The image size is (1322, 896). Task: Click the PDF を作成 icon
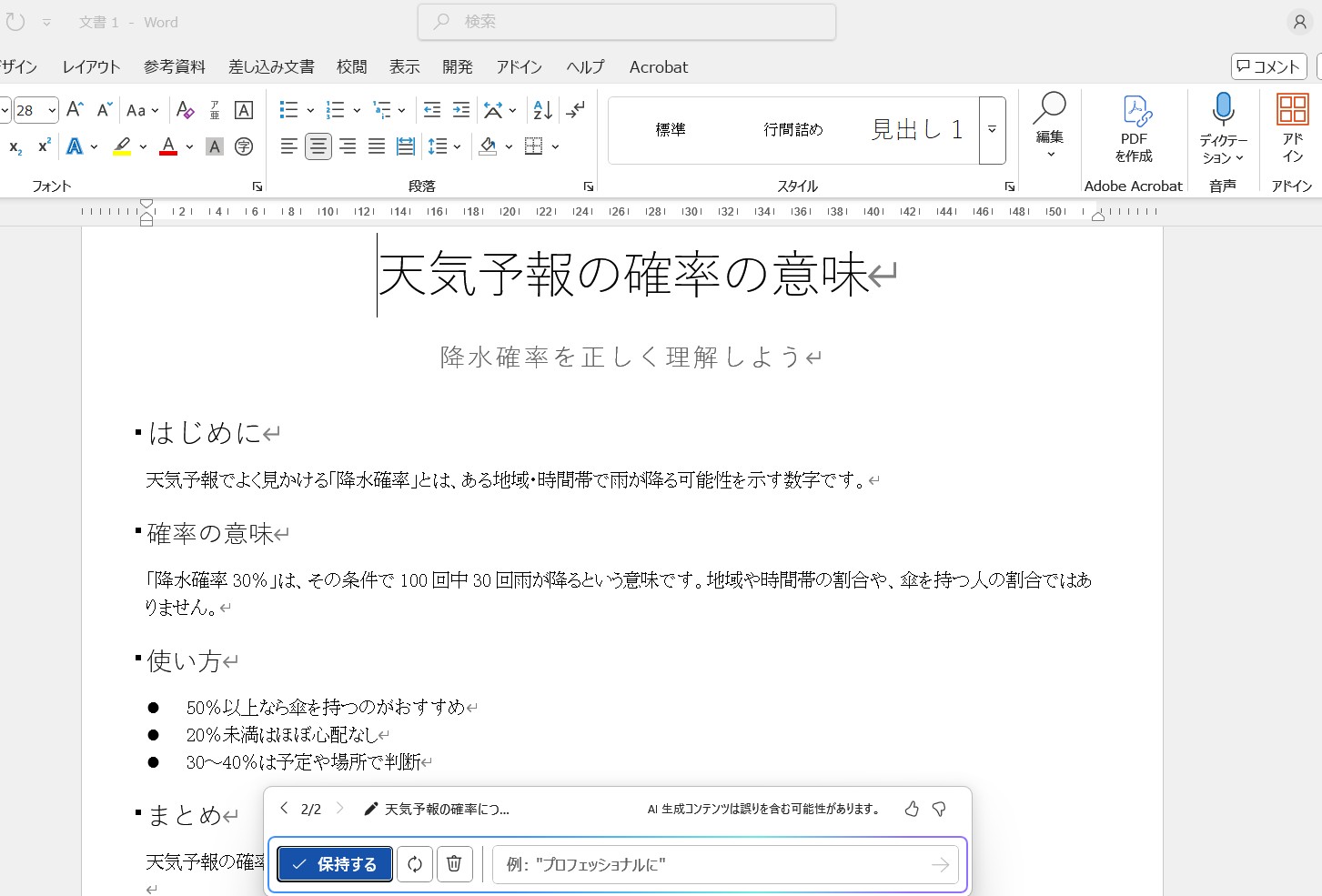pyautogui.click(x=1134, y=129)
